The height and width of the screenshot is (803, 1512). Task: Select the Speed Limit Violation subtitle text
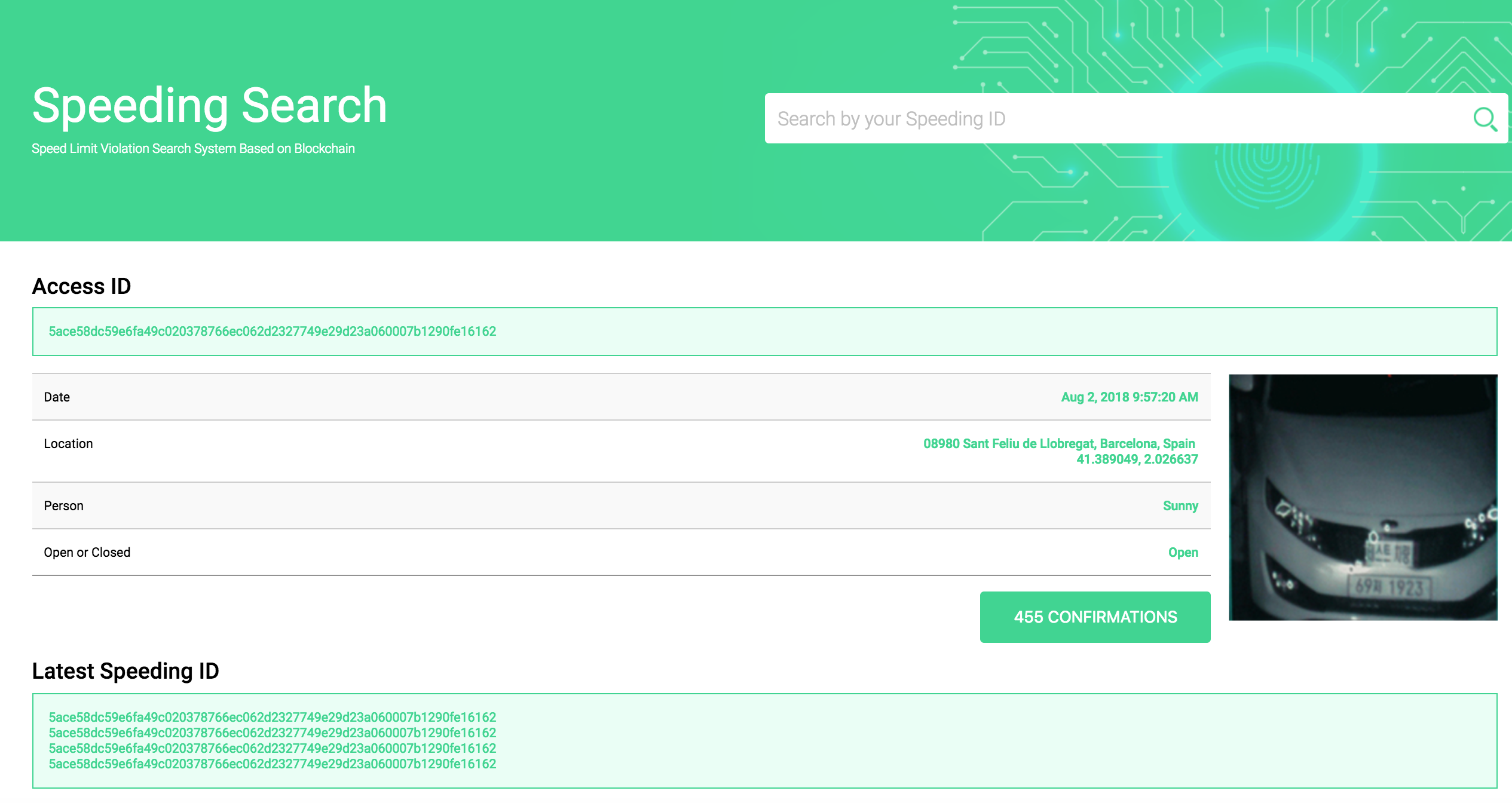[192, 149]
